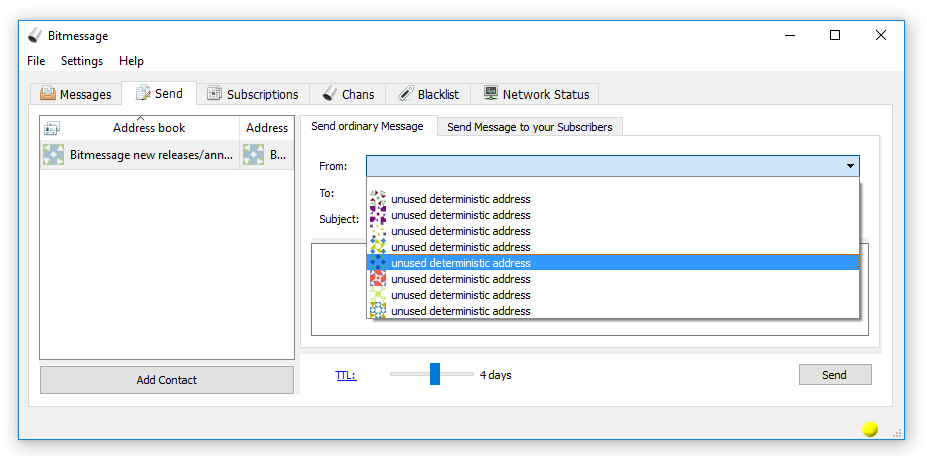The image size is (927, 456).
Task: Minimize the Bitmessage window
Action: pyautogui.click(x=790, y=35)
